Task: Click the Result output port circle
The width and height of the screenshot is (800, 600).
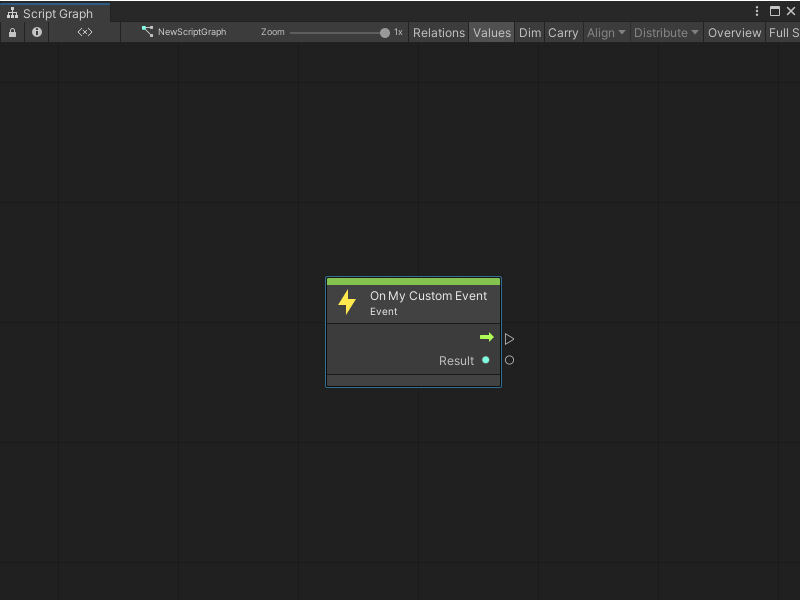Action: coord(486,360)
